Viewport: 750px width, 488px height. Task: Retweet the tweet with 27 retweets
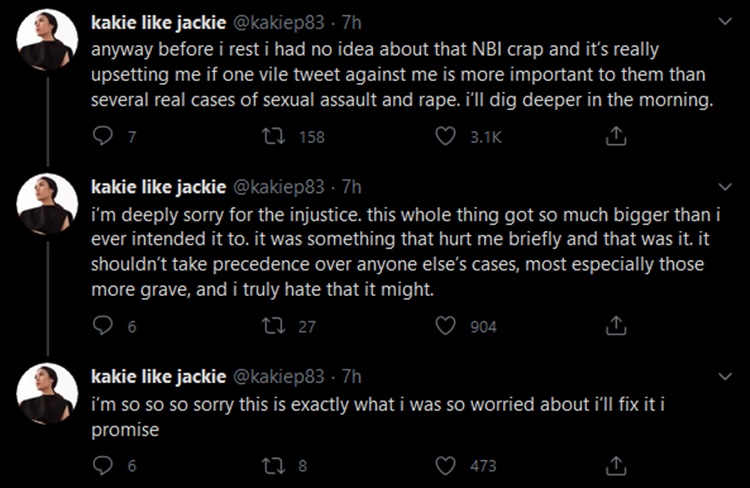[x=274, y=326]
